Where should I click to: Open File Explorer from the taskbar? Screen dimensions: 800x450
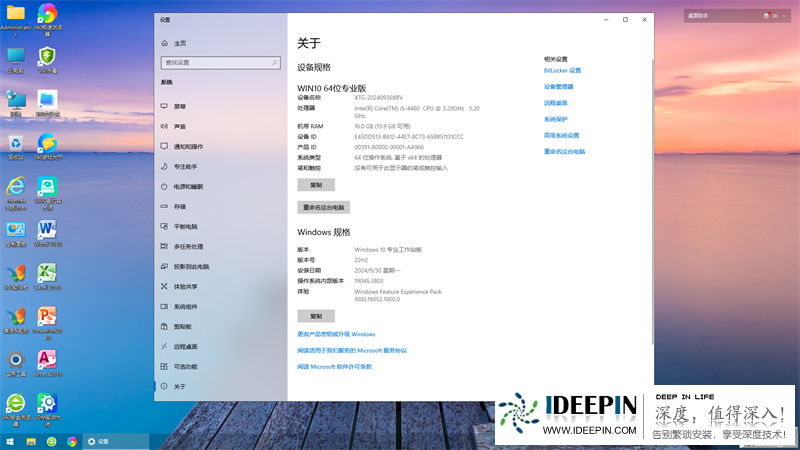coord(31,442)
